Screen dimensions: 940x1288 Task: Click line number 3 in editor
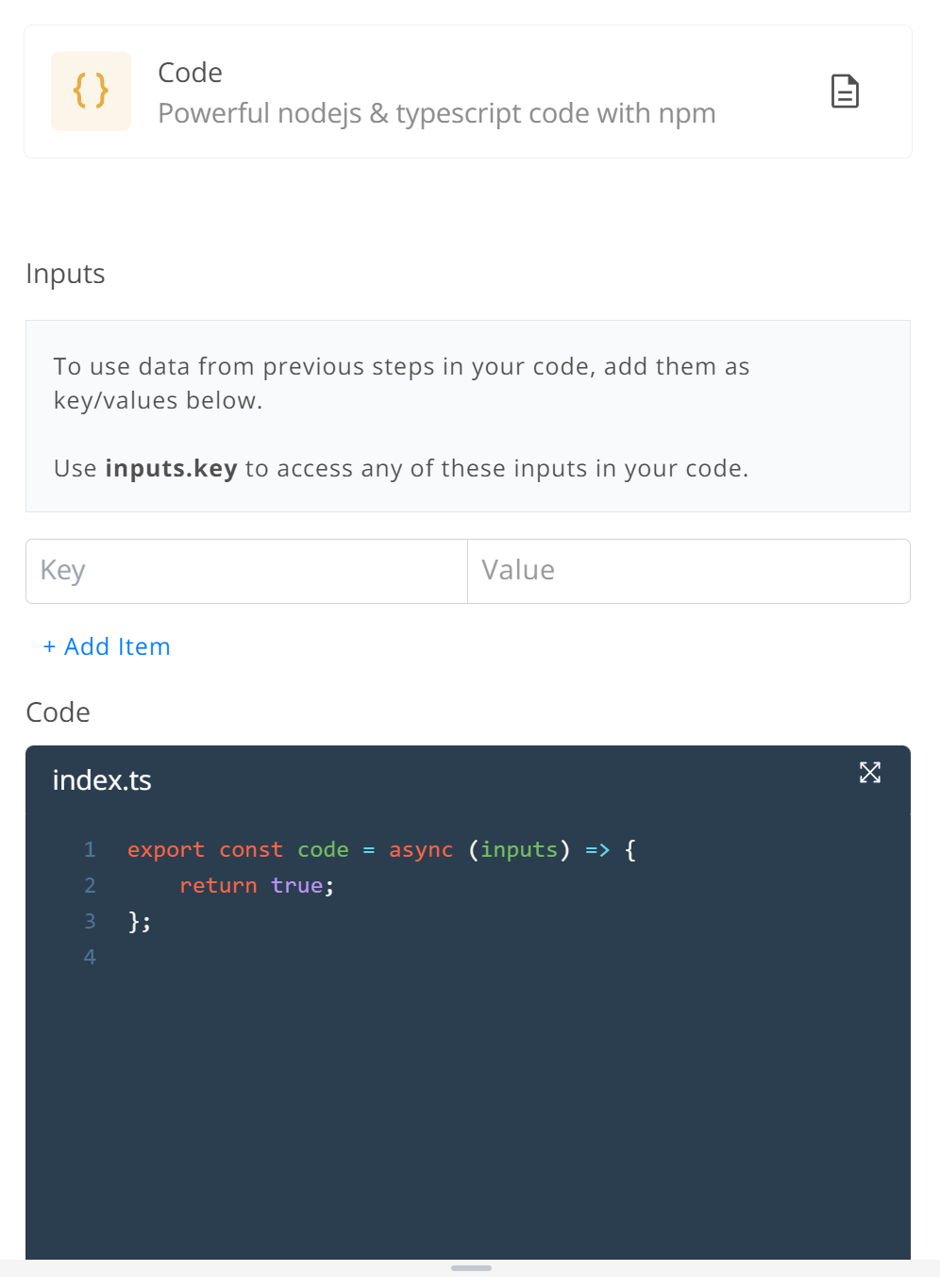coord(90,921)
